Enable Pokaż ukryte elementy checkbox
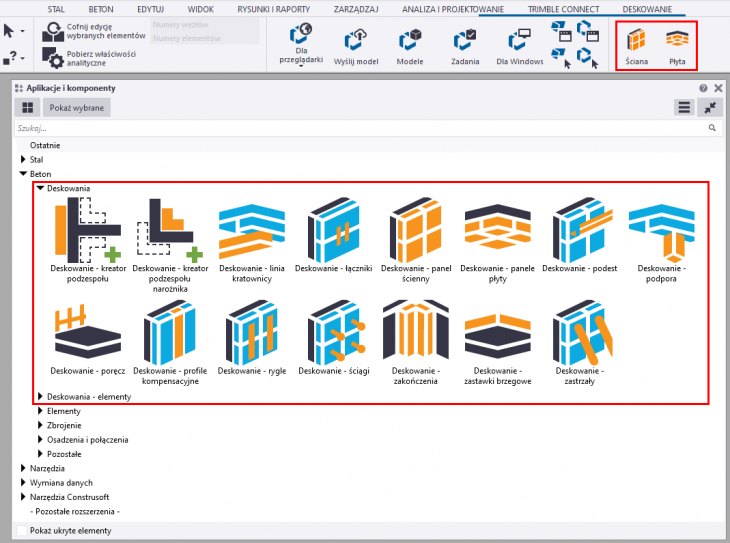The image size is (730, 543). pyautogui.click(x=22, y=531)
